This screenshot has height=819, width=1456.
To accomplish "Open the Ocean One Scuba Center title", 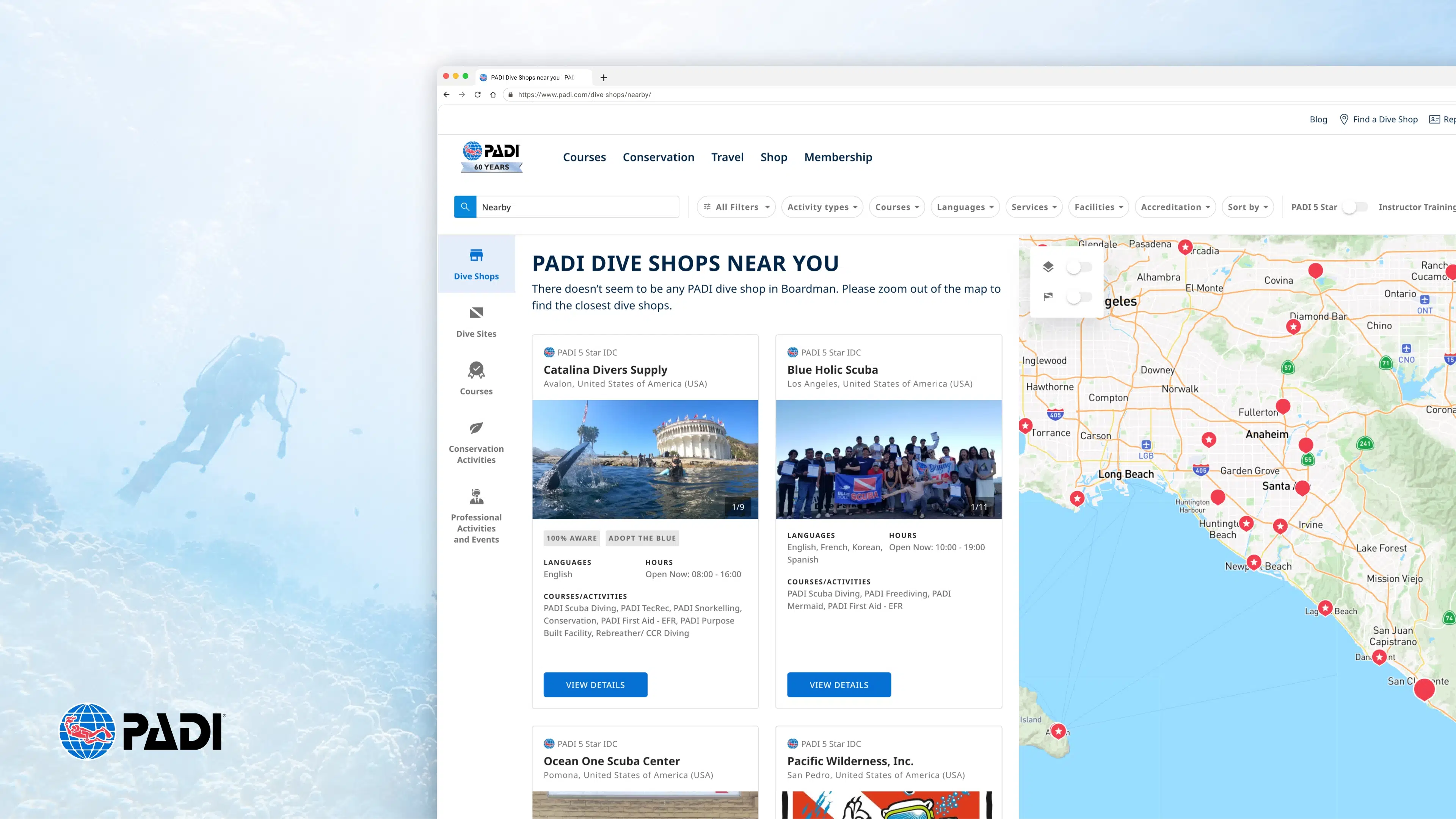I will [612, 761].
